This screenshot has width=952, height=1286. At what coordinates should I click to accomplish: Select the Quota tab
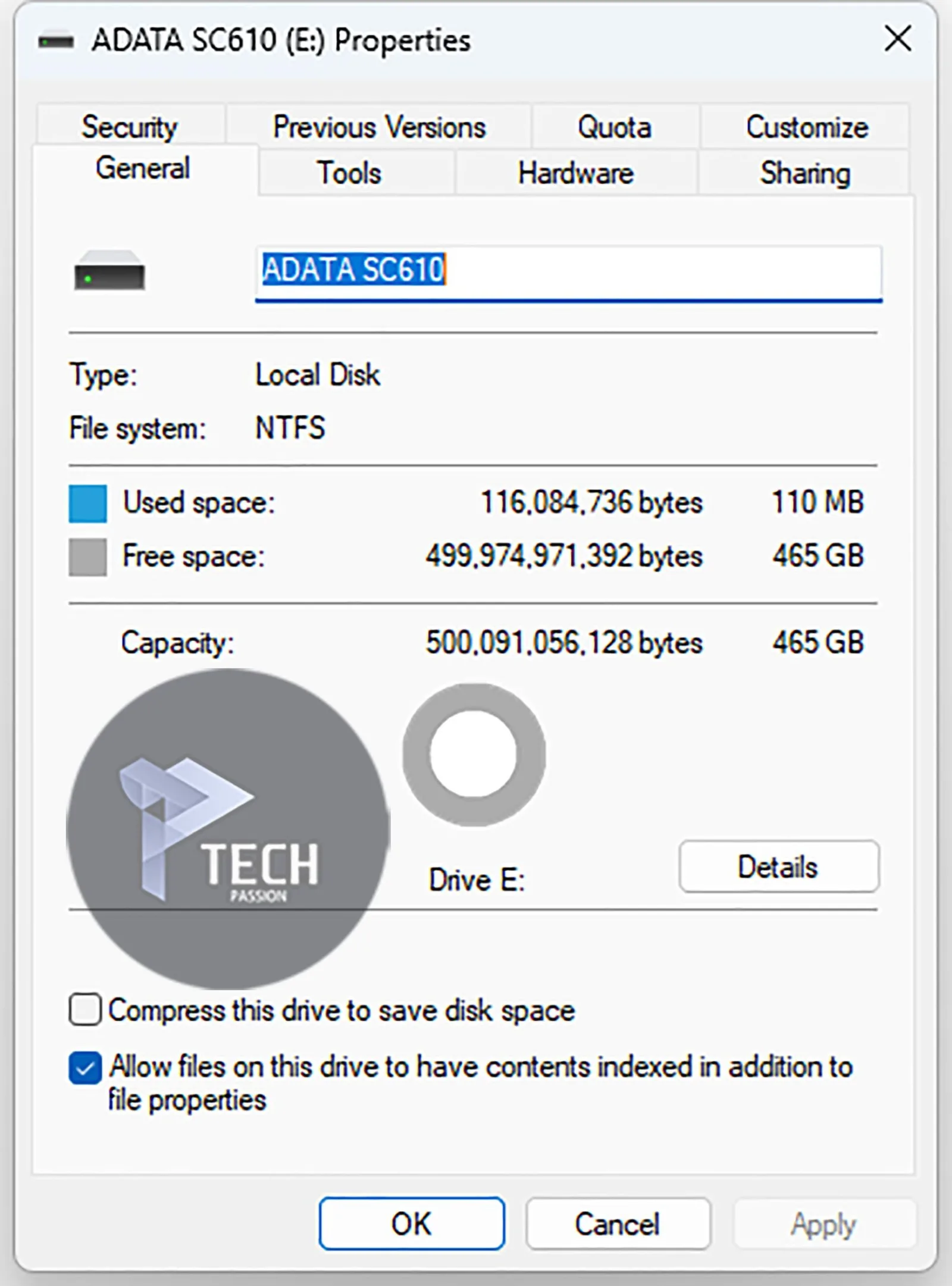pos(615,126)
